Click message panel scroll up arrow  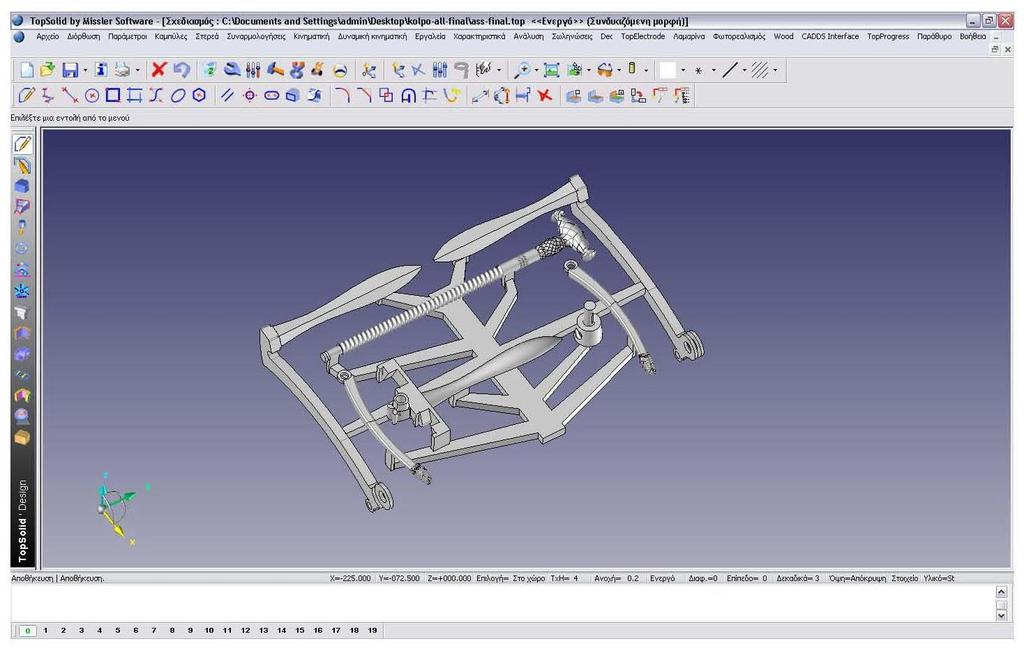[x=1001, y=592]
